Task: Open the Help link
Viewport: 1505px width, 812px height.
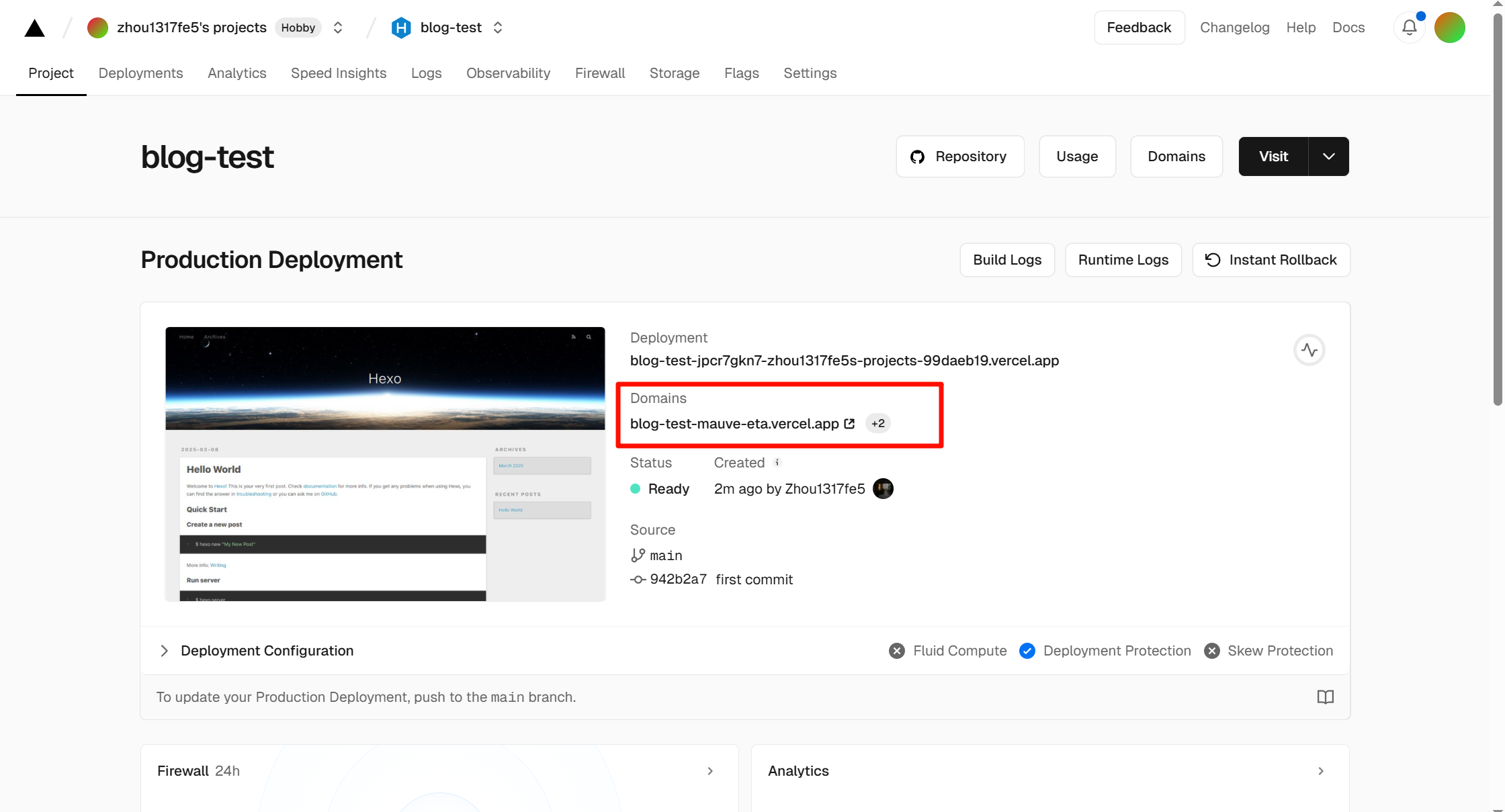Action: click(x=1301, y=28)
